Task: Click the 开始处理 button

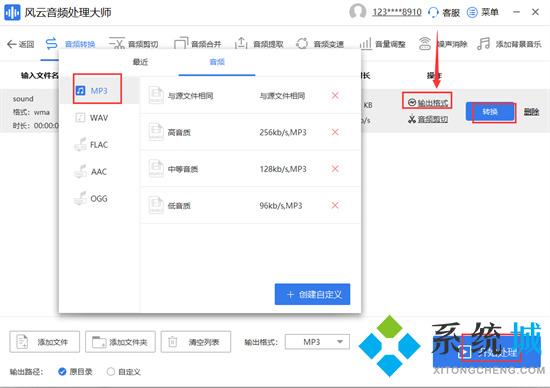Action: tap(486, 352)
